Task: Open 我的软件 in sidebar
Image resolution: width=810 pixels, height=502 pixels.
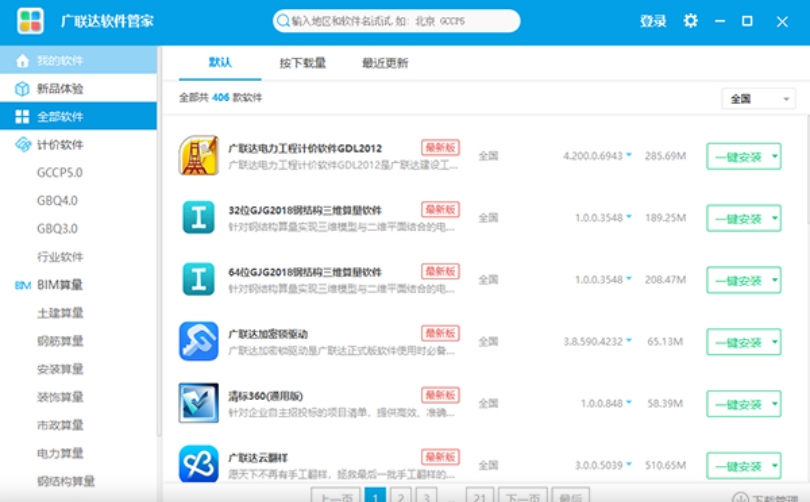Action: click(79, 60)
